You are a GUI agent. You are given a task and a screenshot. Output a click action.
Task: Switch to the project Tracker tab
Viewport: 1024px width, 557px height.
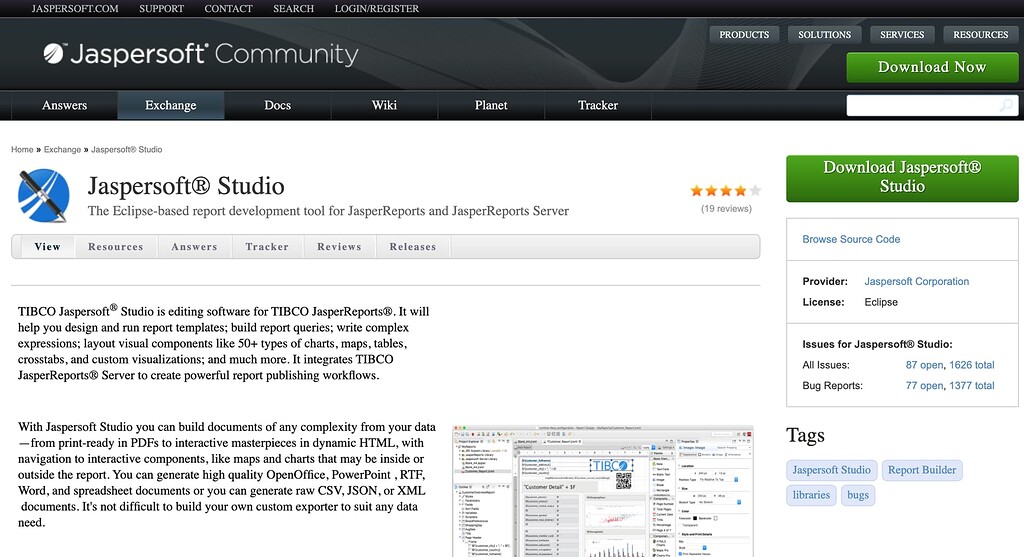pyautogui.click(x=267, y=247)
